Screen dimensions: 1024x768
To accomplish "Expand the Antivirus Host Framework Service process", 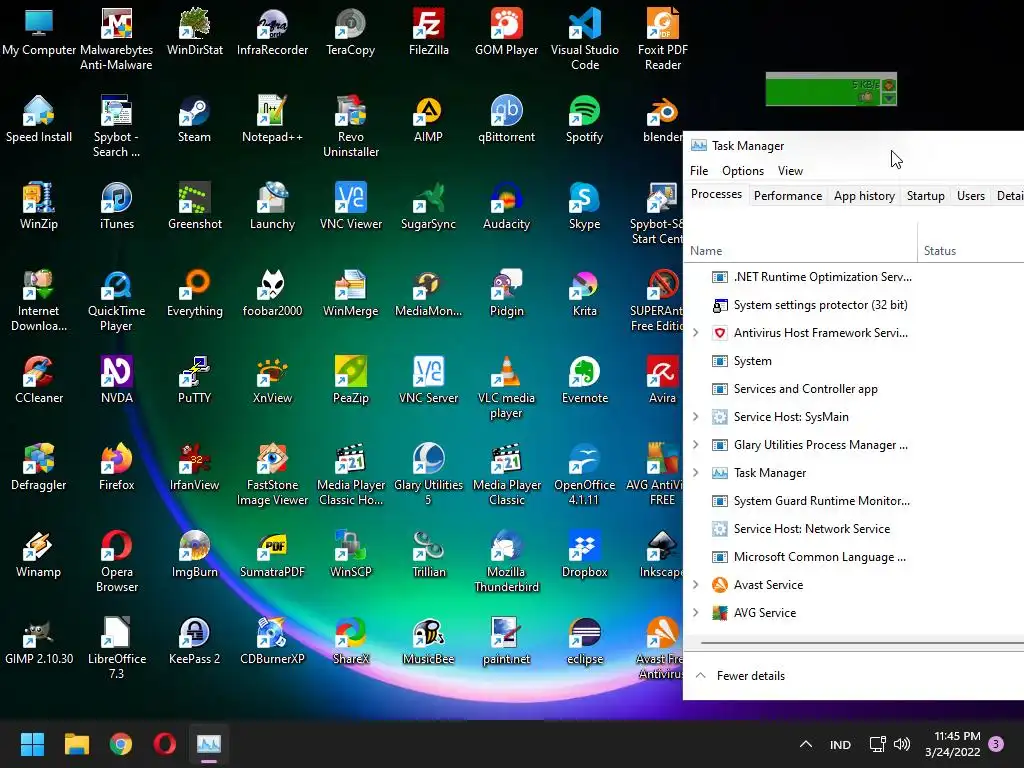I will [696, 333].
